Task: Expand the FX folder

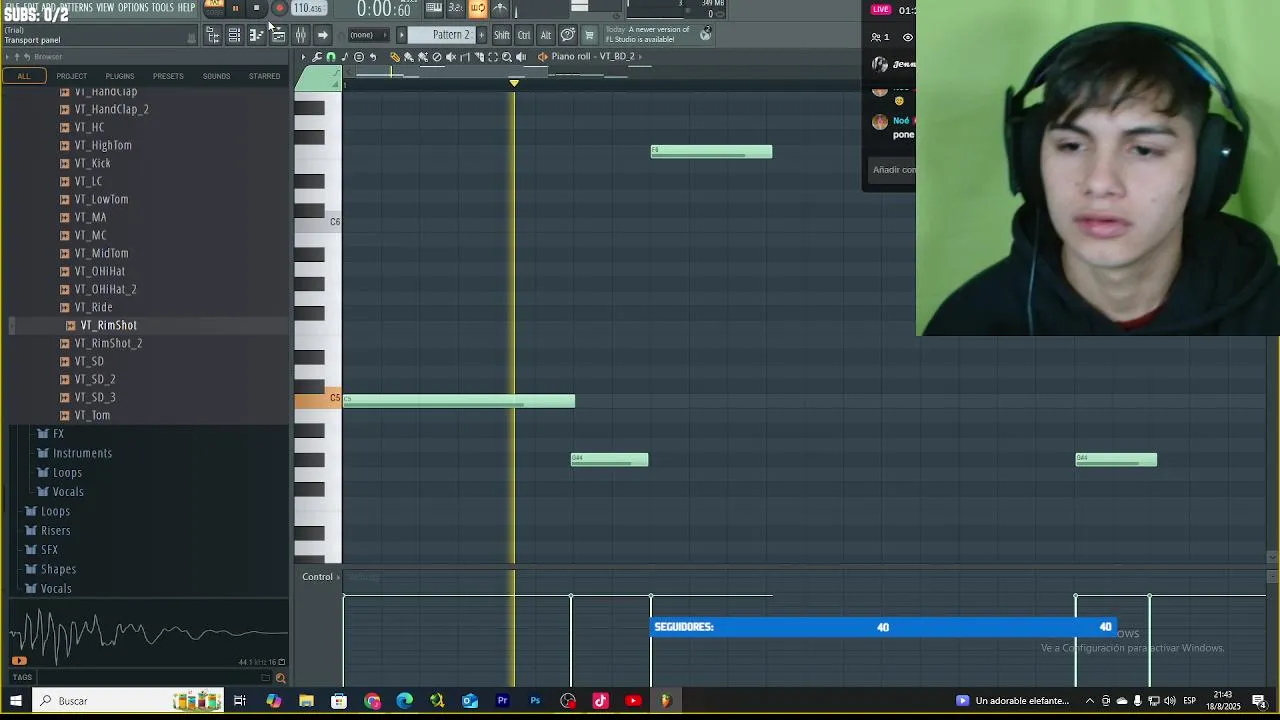Action: click(58, 433)
